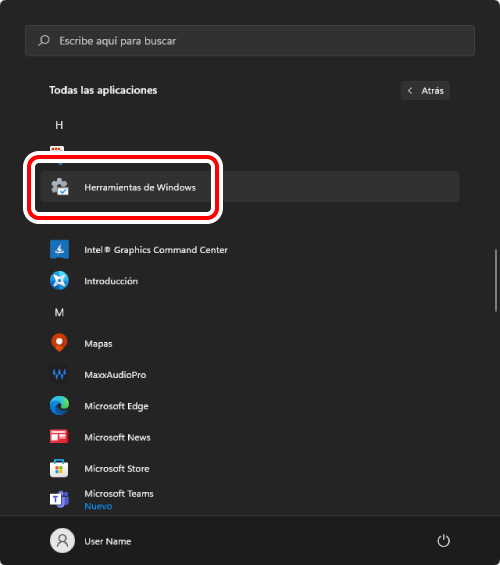The width and height of the screenshot is (500, 565).
Task: Open the Introducción app icon
Action: click(x=59, y=281)
